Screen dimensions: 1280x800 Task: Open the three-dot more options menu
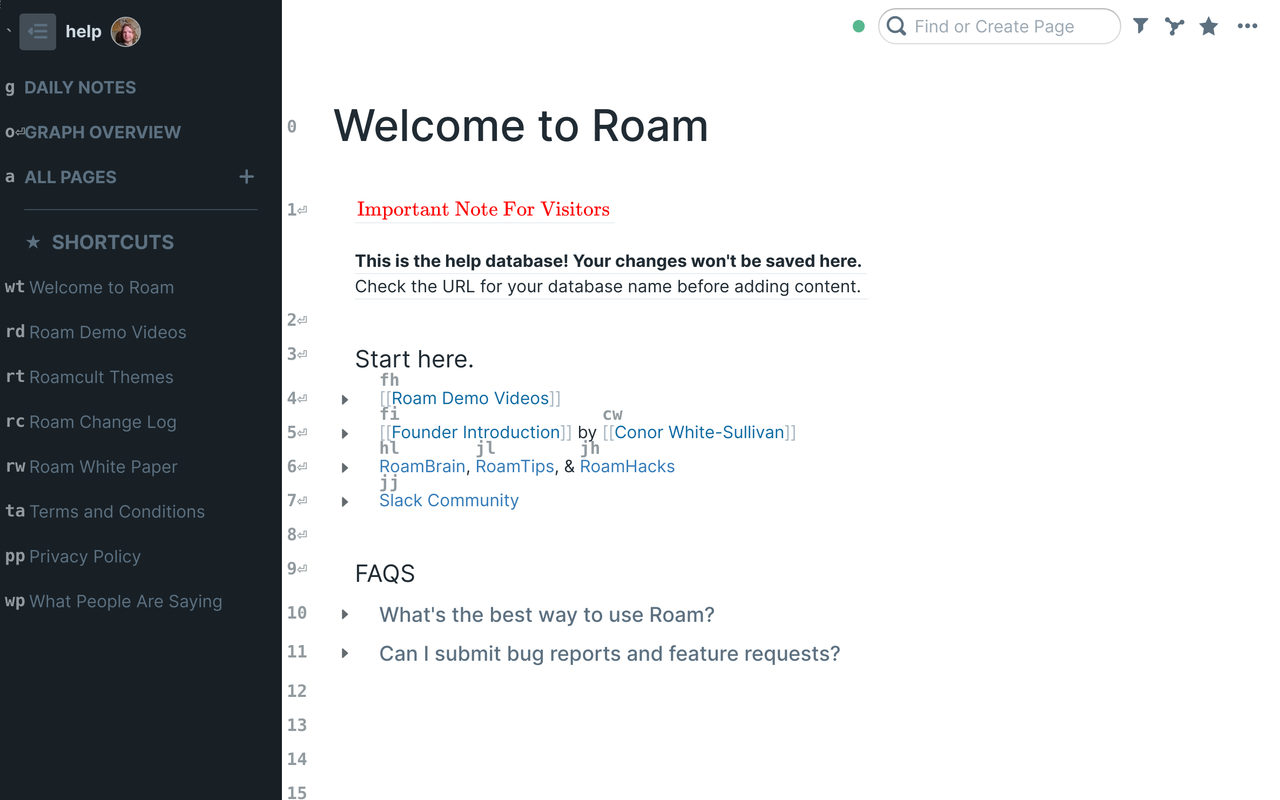tap(1246, 26)
